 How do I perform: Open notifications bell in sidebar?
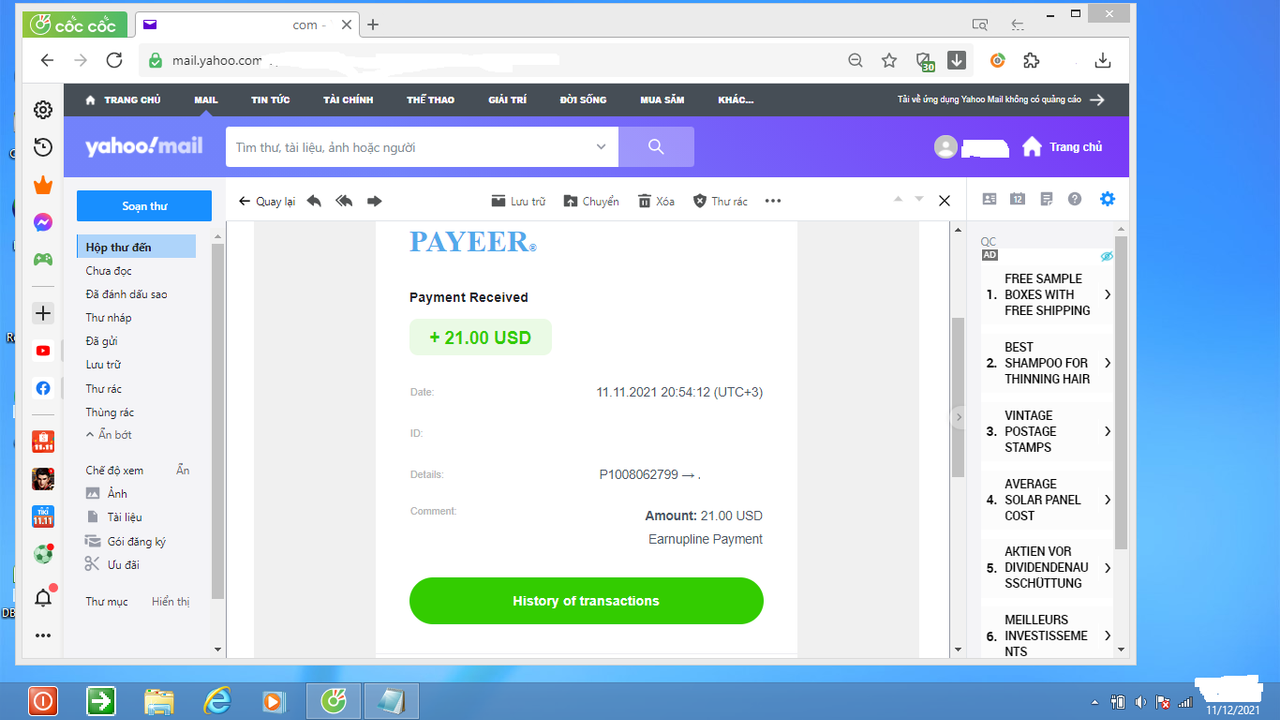coord(43,598)
